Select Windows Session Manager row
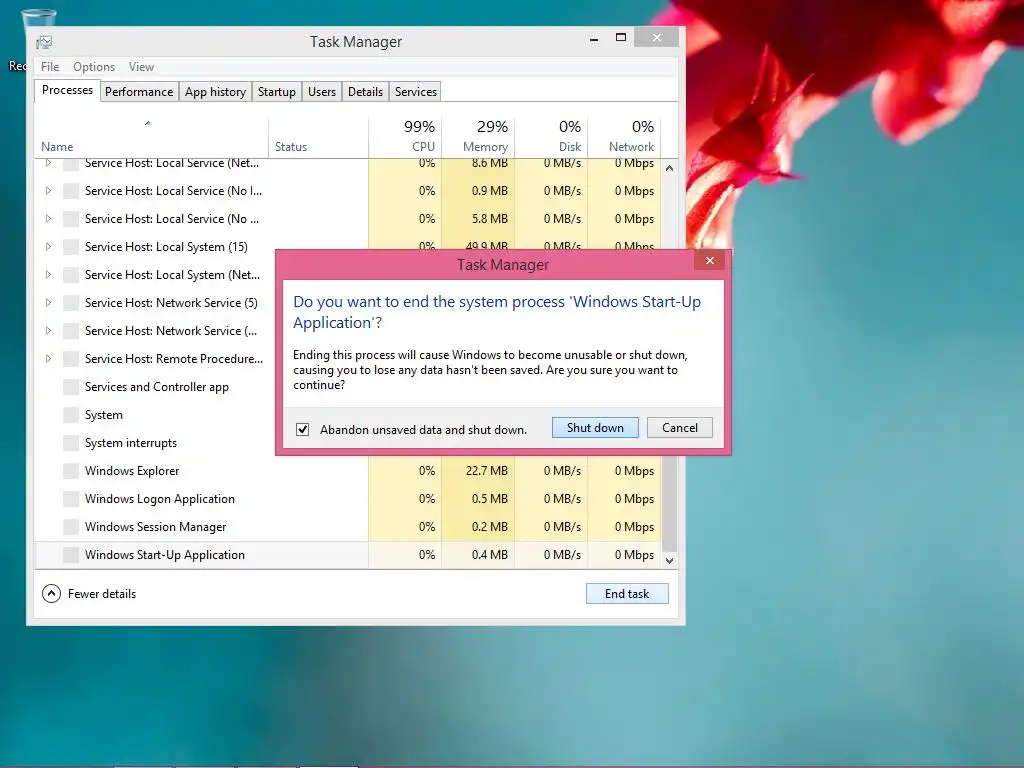 pos(347,526)
